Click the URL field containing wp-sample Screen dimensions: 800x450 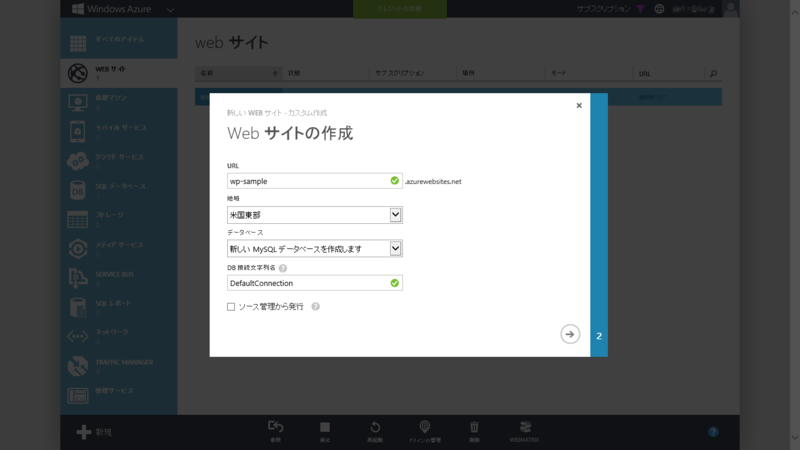point(315,181)
